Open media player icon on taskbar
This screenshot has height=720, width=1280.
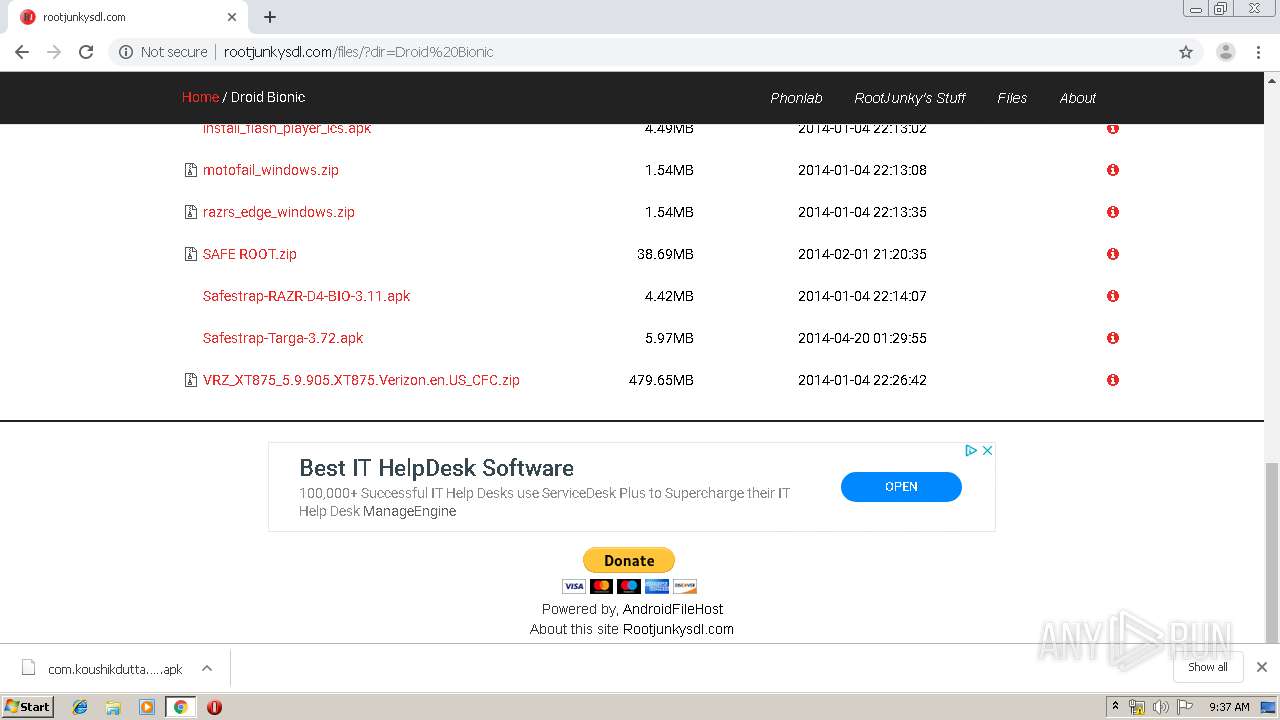(147, 707)
